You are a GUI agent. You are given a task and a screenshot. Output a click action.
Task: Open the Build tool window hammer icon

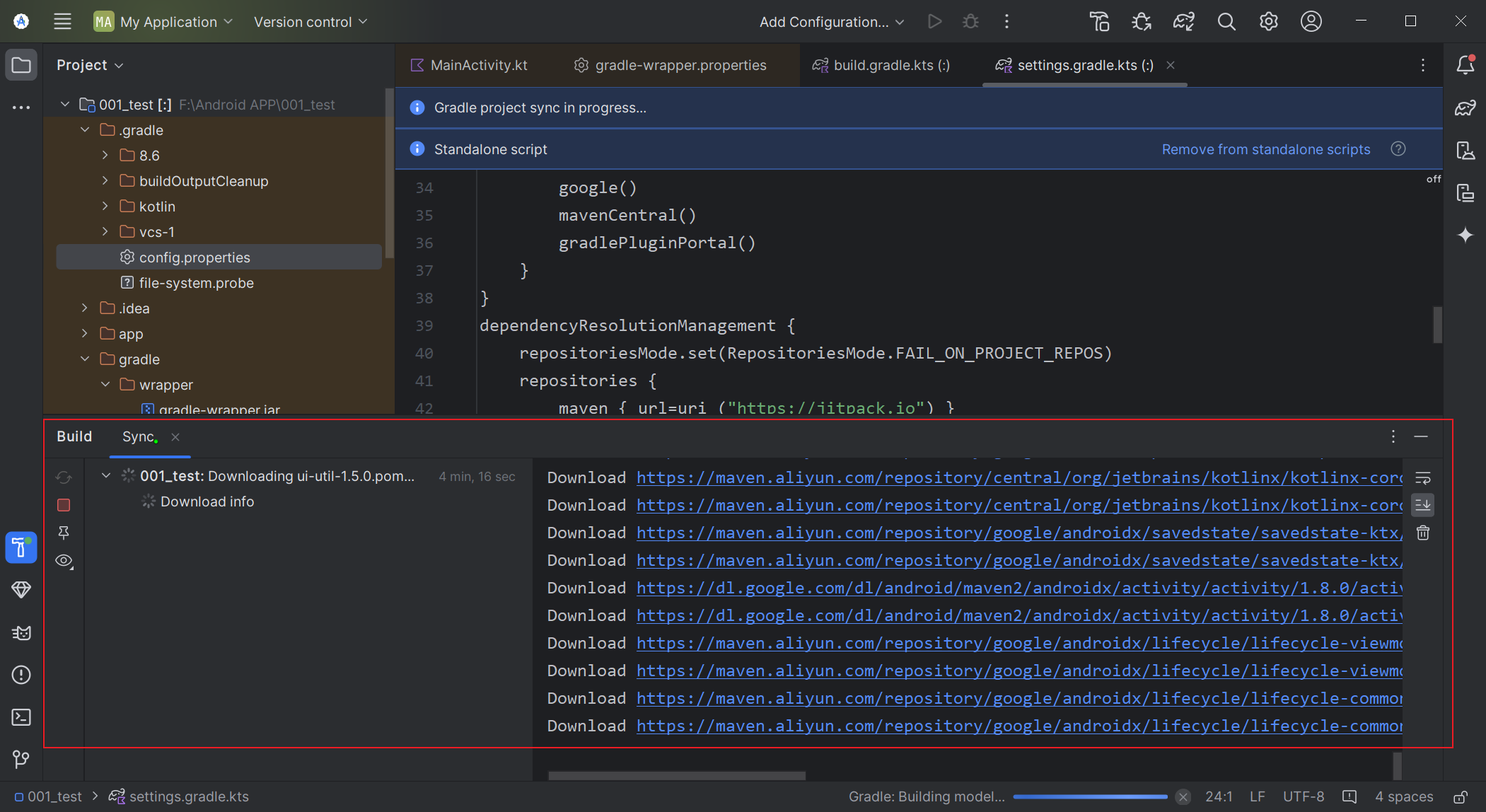[21, 547]
